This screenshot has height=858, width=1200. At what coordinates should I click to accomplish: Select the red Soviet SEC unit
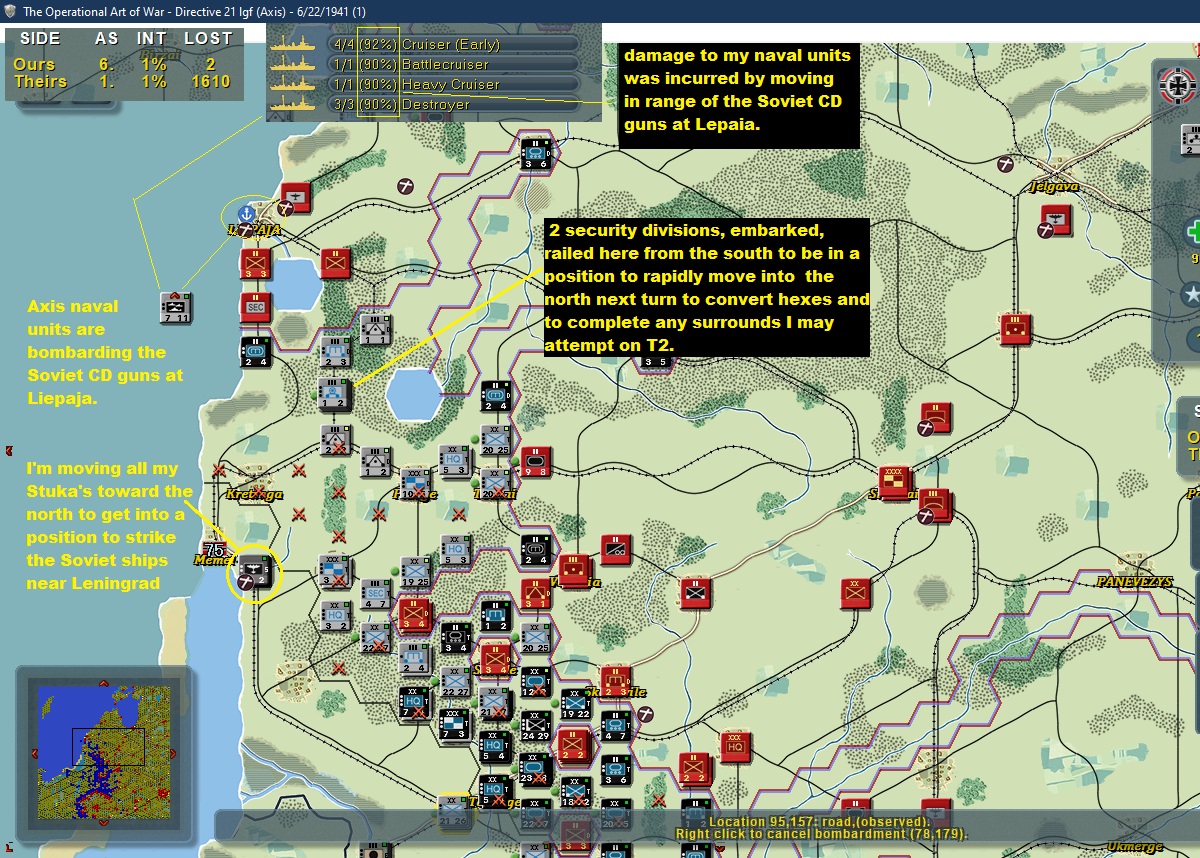click(x=255, y=308)
